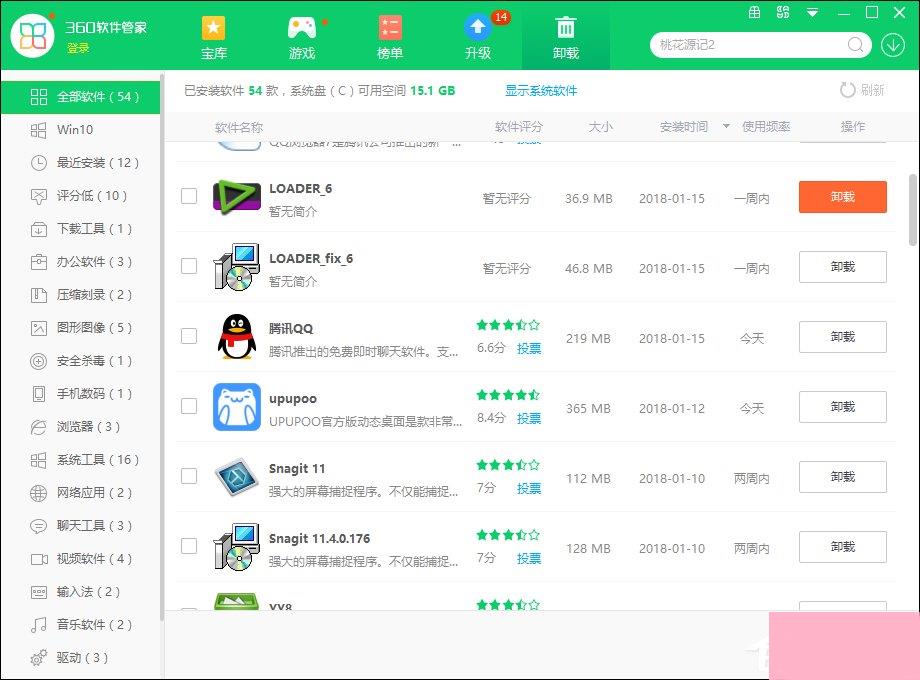Uninstall Snagit 11
920x680 pixels.
[x=843, y=476]
